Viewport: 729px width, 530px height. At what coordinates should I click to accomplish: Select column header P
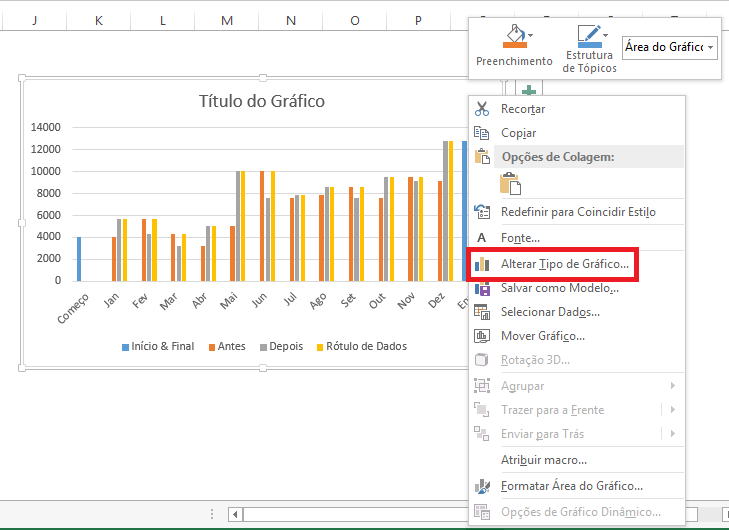(418, 20)
